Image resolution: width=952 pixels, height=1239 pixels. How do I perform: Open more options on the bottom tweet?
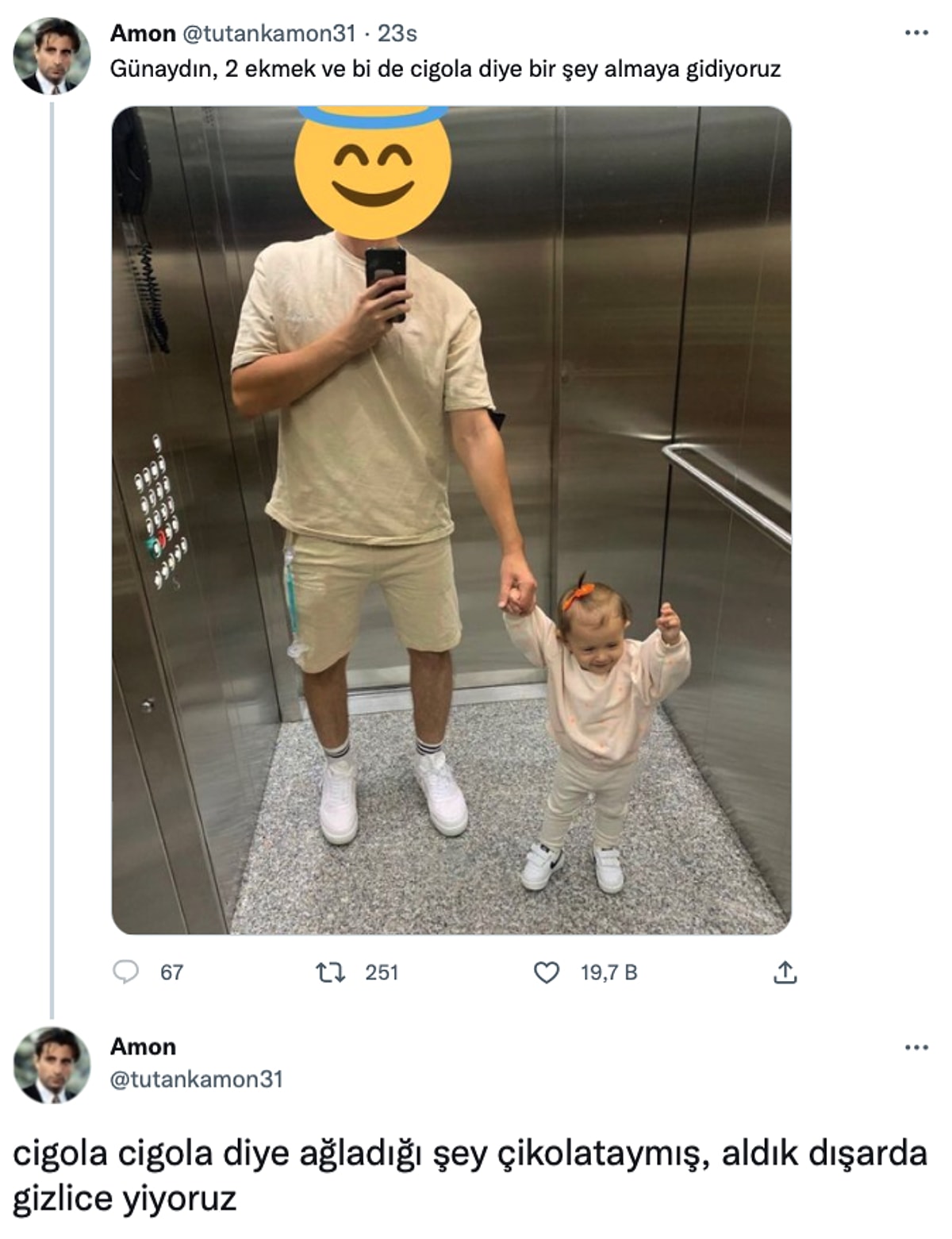coord(916,1048)
